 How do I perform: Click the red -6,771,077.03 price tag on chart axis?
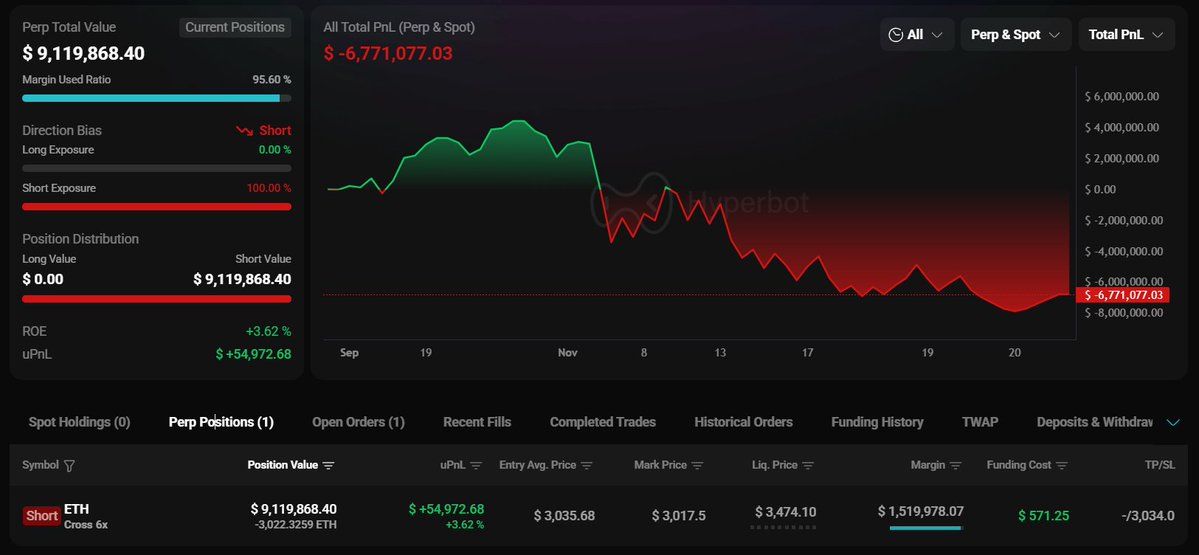[1123, 295]
